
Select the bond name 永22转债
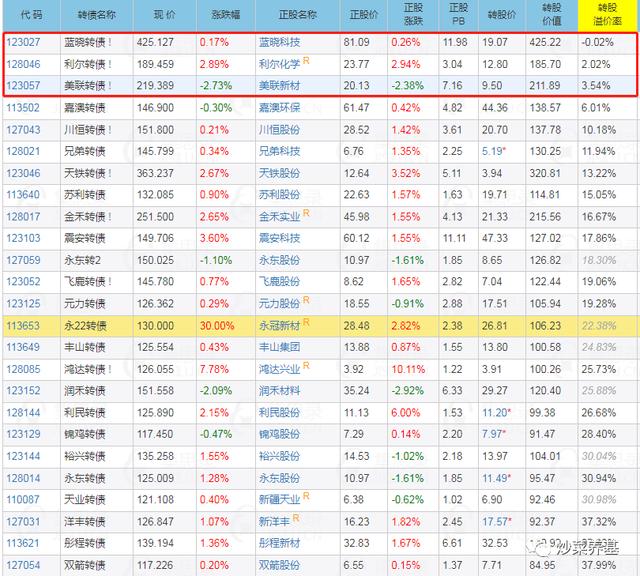[x=85, y=326]
